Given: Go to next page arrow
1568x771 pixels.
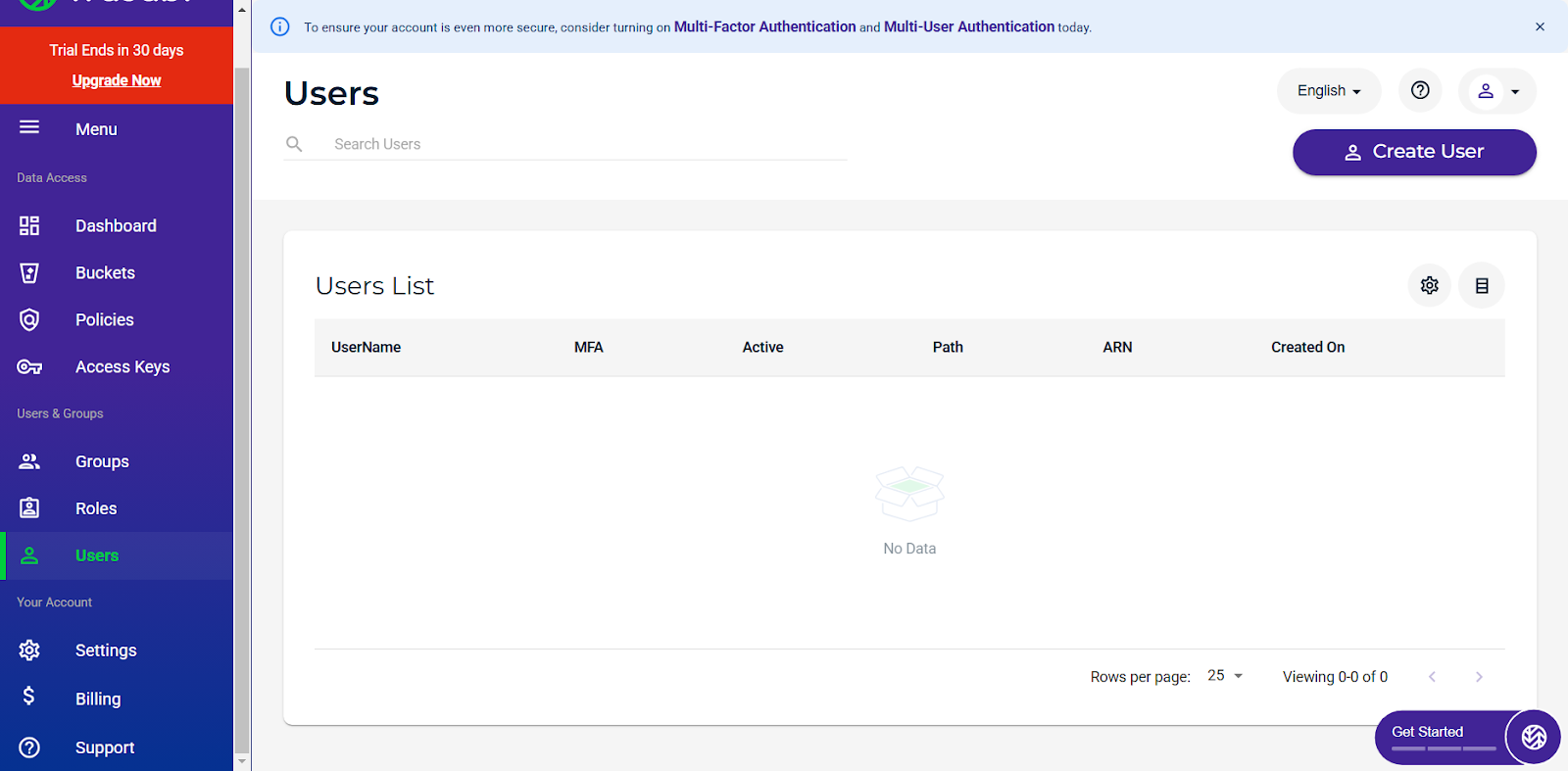Looking at the screenshot, I should coord(1479,677).
